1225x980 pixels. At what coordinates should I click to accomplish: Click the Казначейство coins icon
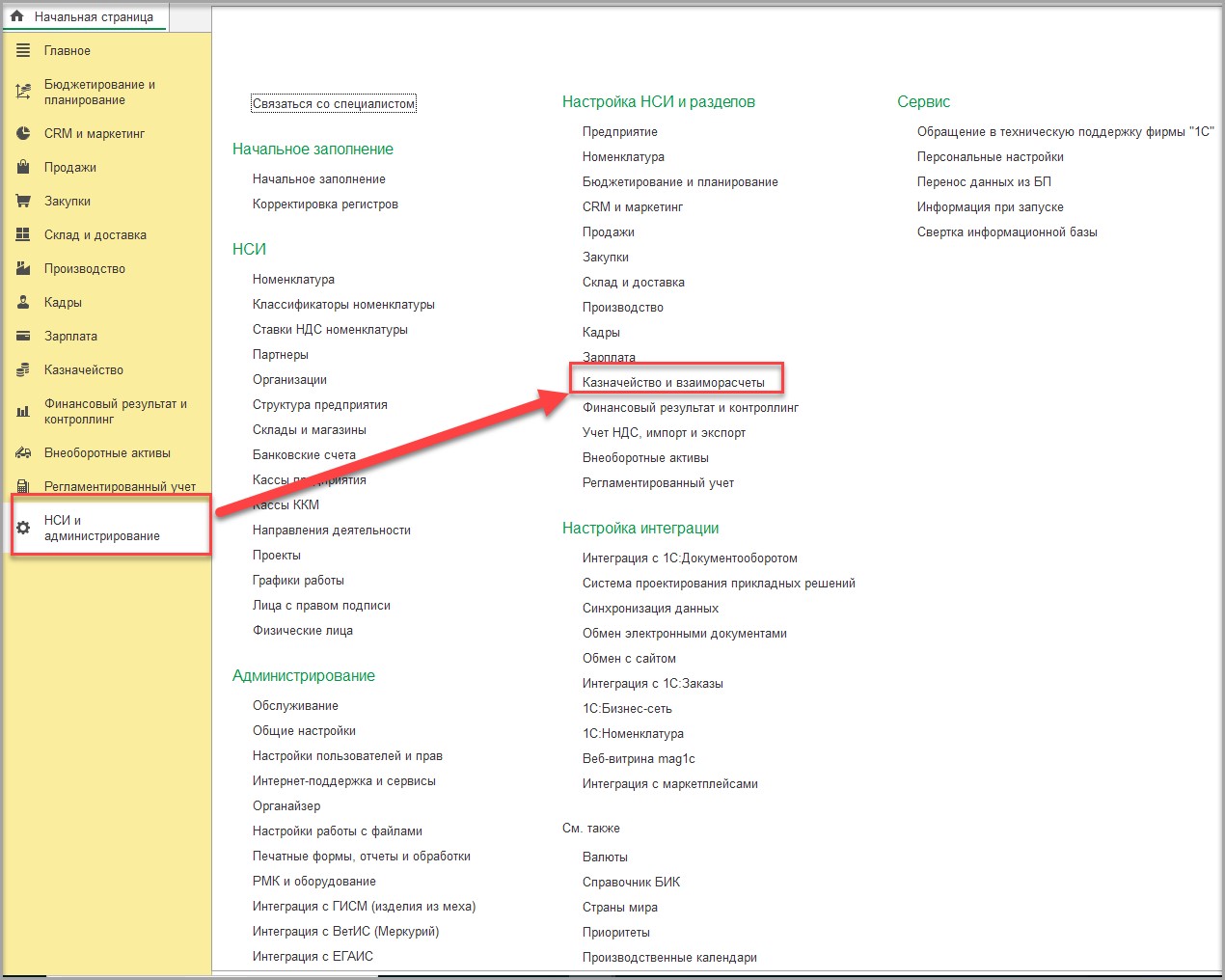click(x=23, y=369)
